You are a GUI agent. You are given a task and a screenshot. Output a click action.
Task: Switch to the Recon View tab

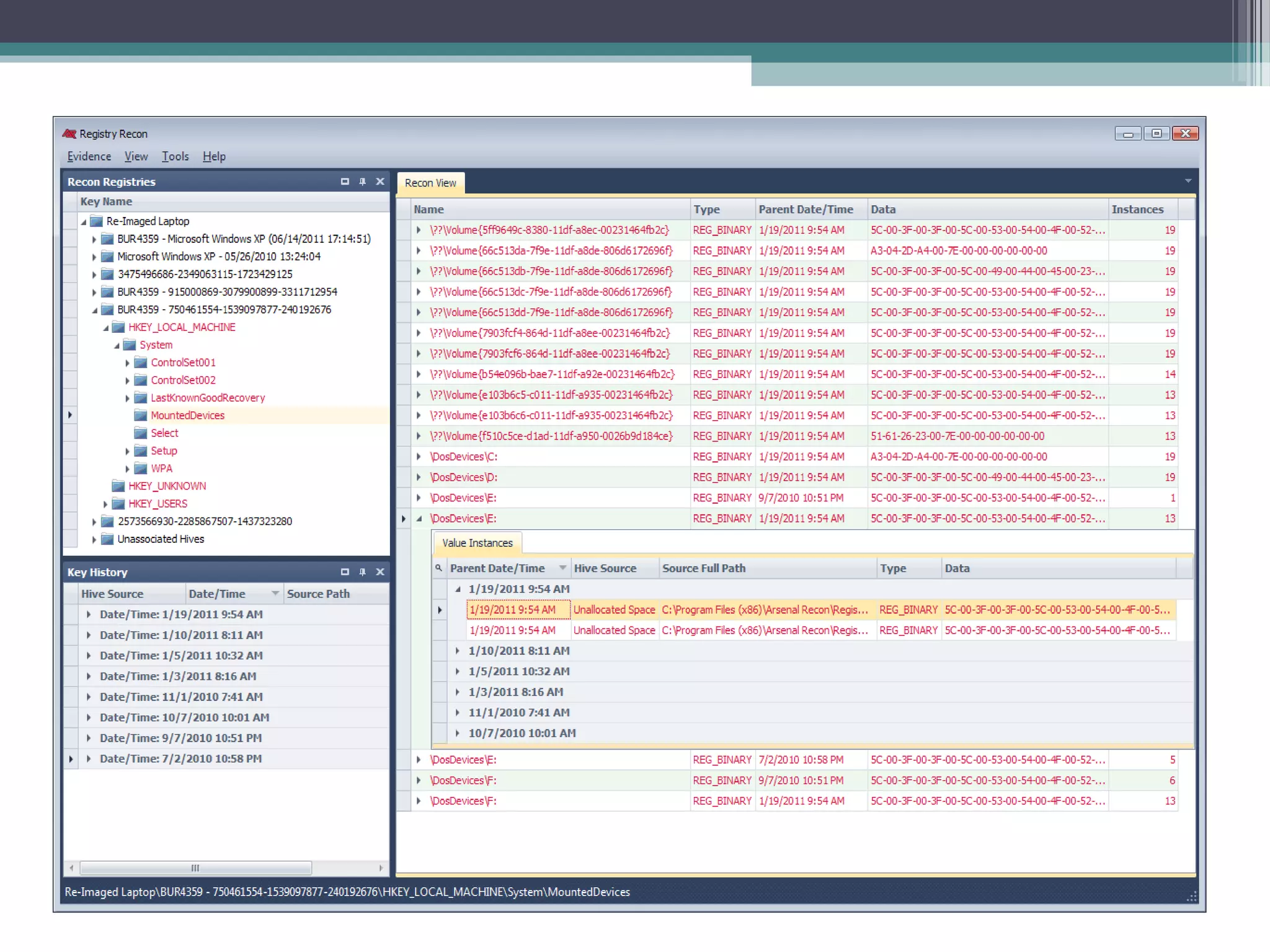(x=430, y=183)
